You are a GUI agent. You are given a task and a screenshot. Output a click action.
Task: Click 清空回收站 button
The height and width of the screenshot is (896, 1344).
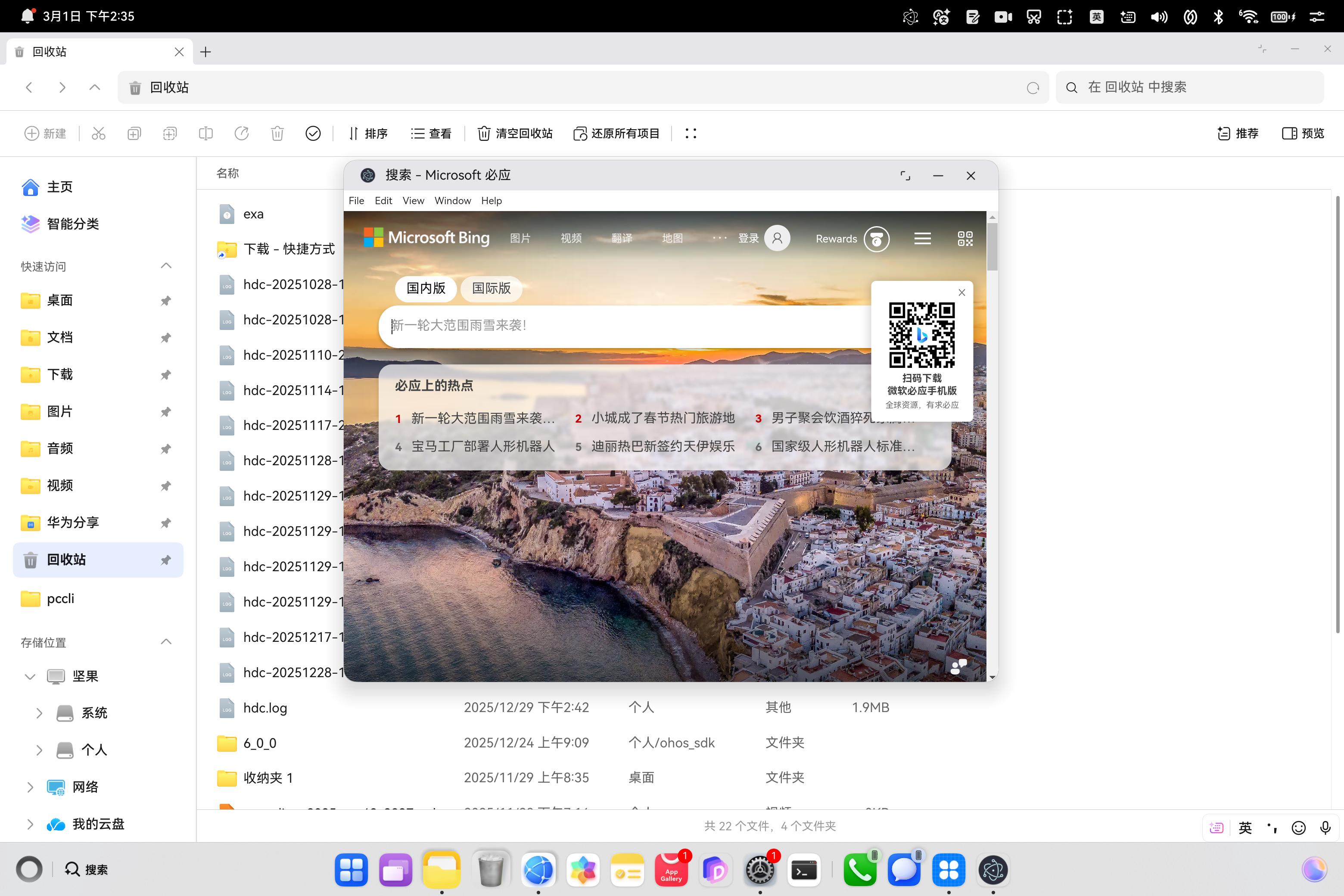(x=515, y=133)
